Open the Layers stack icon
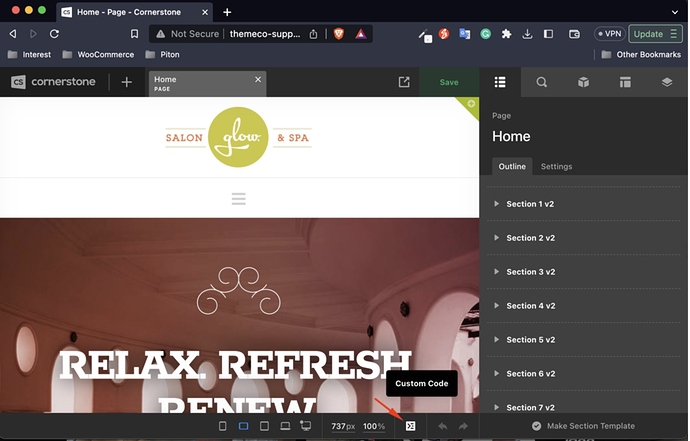 click(x=667, y=82)
